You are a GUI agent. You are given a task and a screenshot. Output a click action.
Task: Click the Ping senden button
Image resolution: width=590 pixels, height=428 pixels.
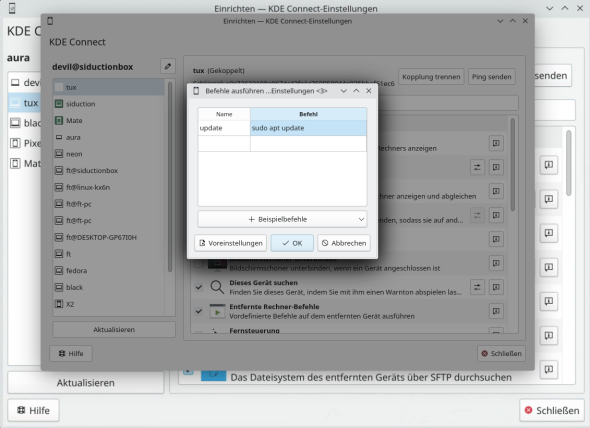pos(491,77)
